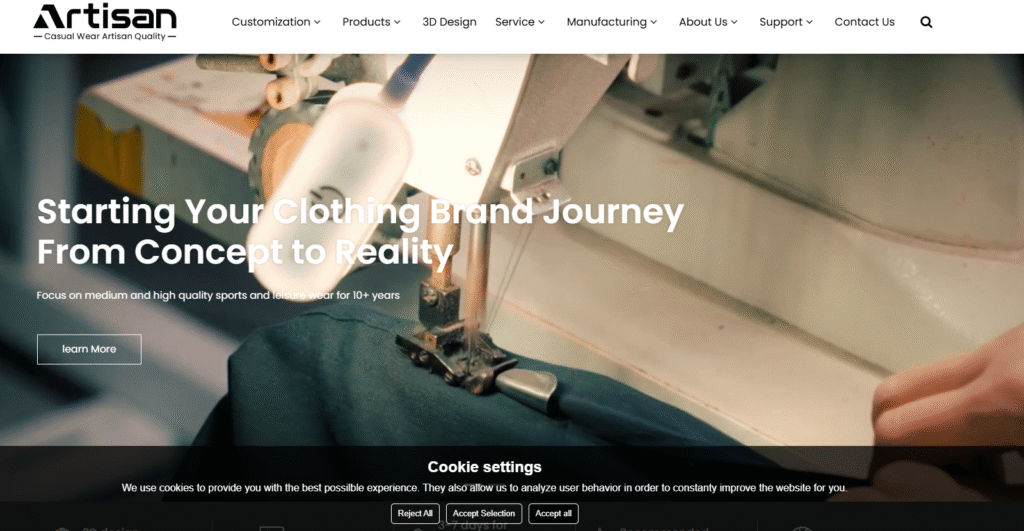Expand the Products dropdown chevron
Viewport: 1024px width, 531px height.
pos(397,22)
